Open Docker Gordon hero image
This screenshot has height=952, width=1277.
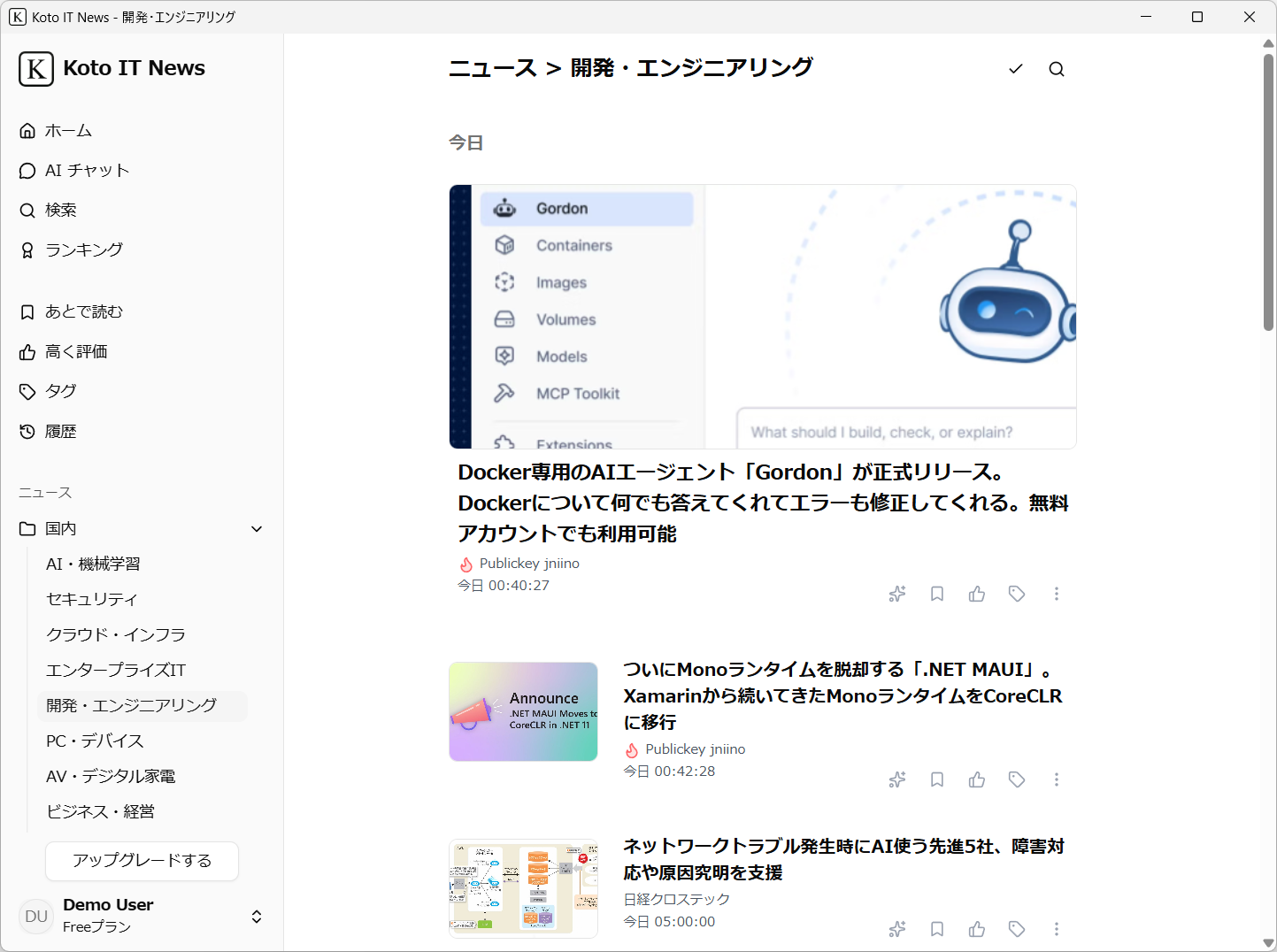pyautogui.click(x=763, y=317)
